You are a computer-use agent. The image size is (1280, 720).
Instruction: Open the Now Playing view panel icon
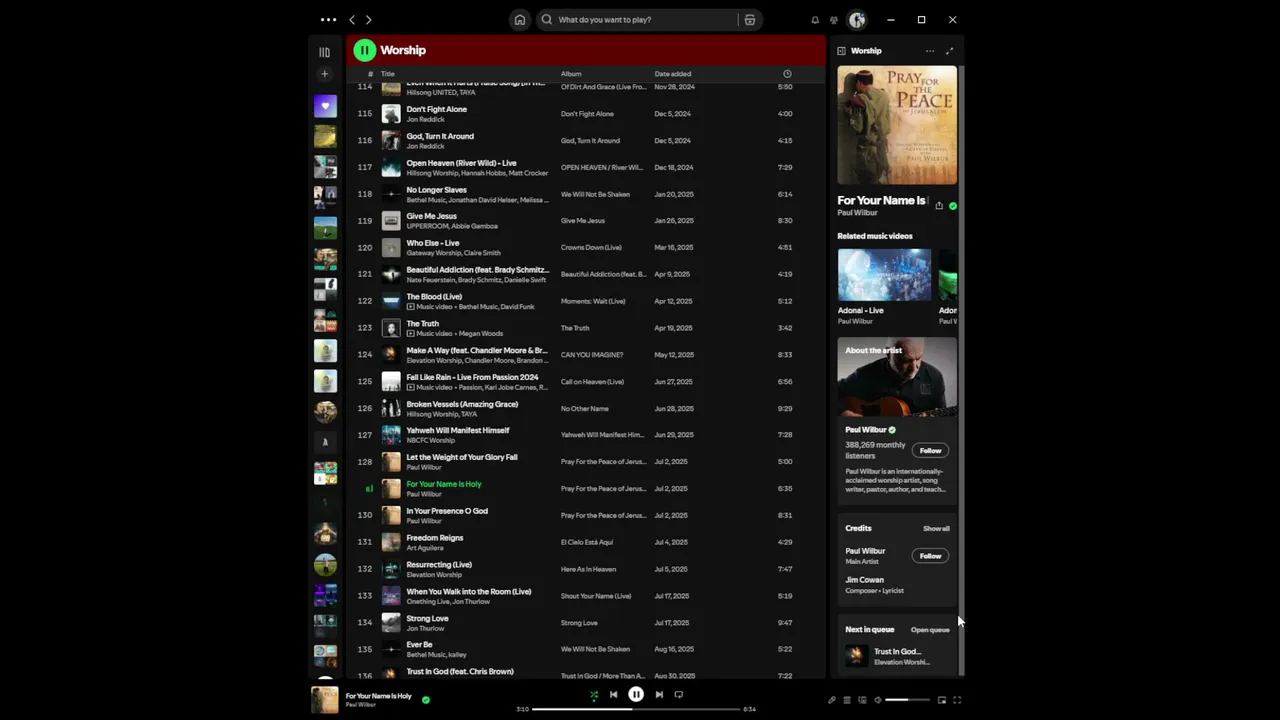842,51
